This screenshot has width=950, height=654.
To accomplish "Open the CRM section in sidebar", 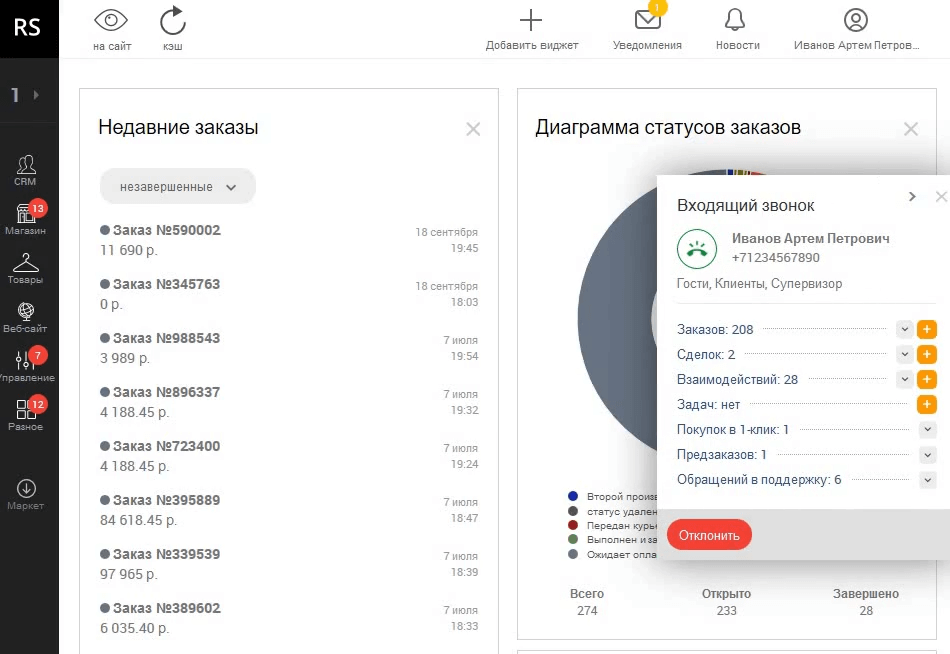I will click(x=26, y=170).
